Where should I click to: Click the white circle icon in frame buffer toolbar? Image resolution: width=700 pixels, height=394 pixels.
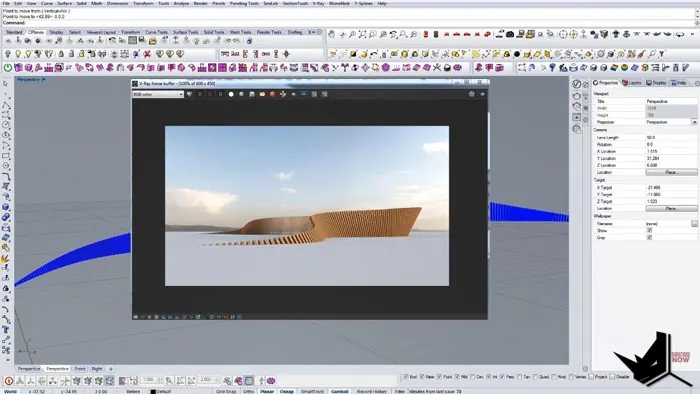pyautogui.click(x=231, y=94)
